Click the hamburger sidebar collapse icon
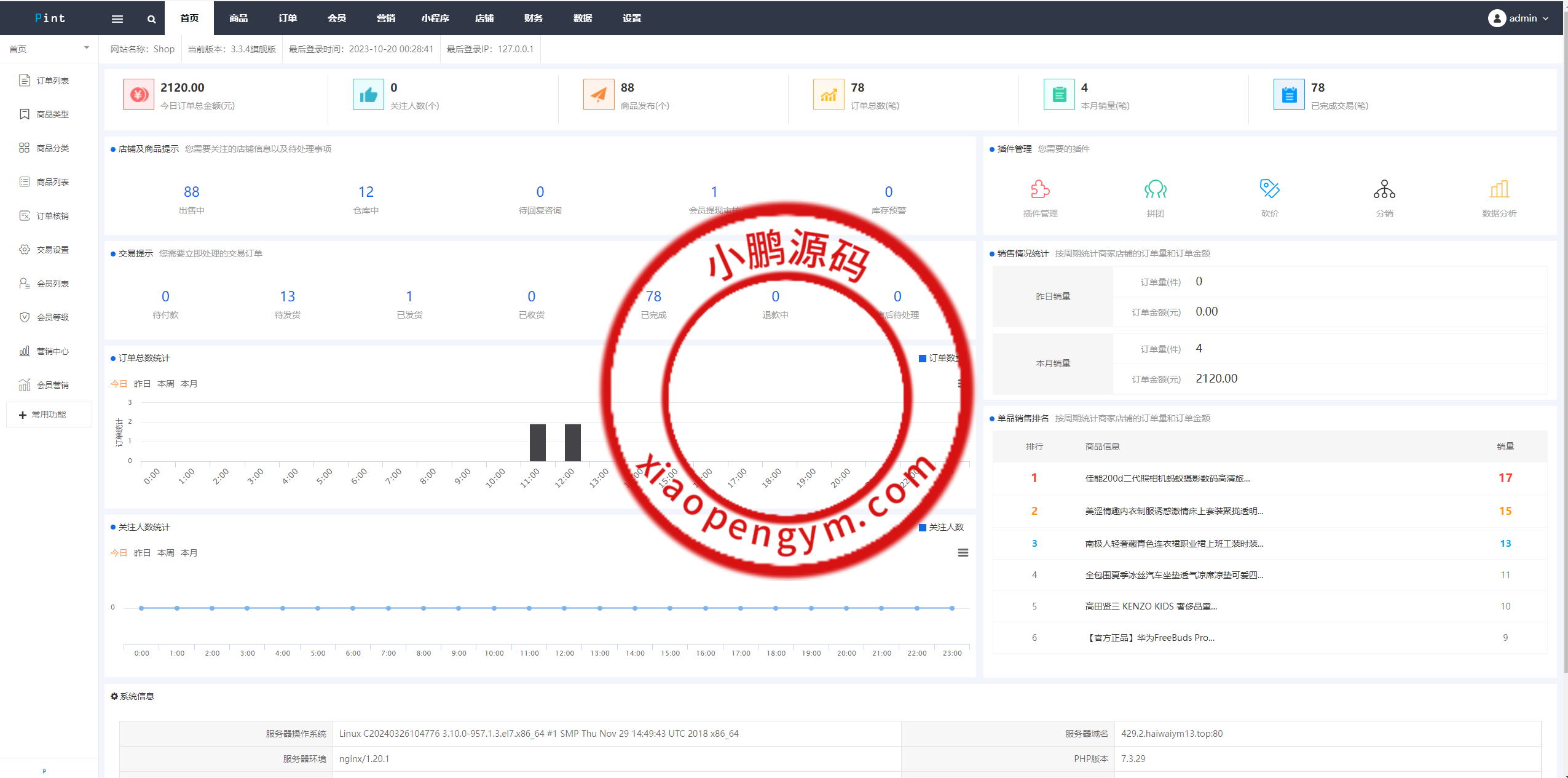 117,18
